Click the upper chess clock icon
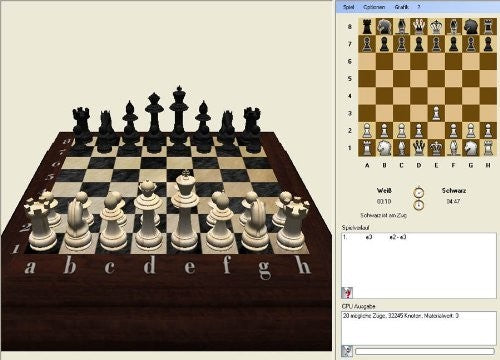Screen dimensions: 500x360 pyautogui.click(x=419, y=192)
